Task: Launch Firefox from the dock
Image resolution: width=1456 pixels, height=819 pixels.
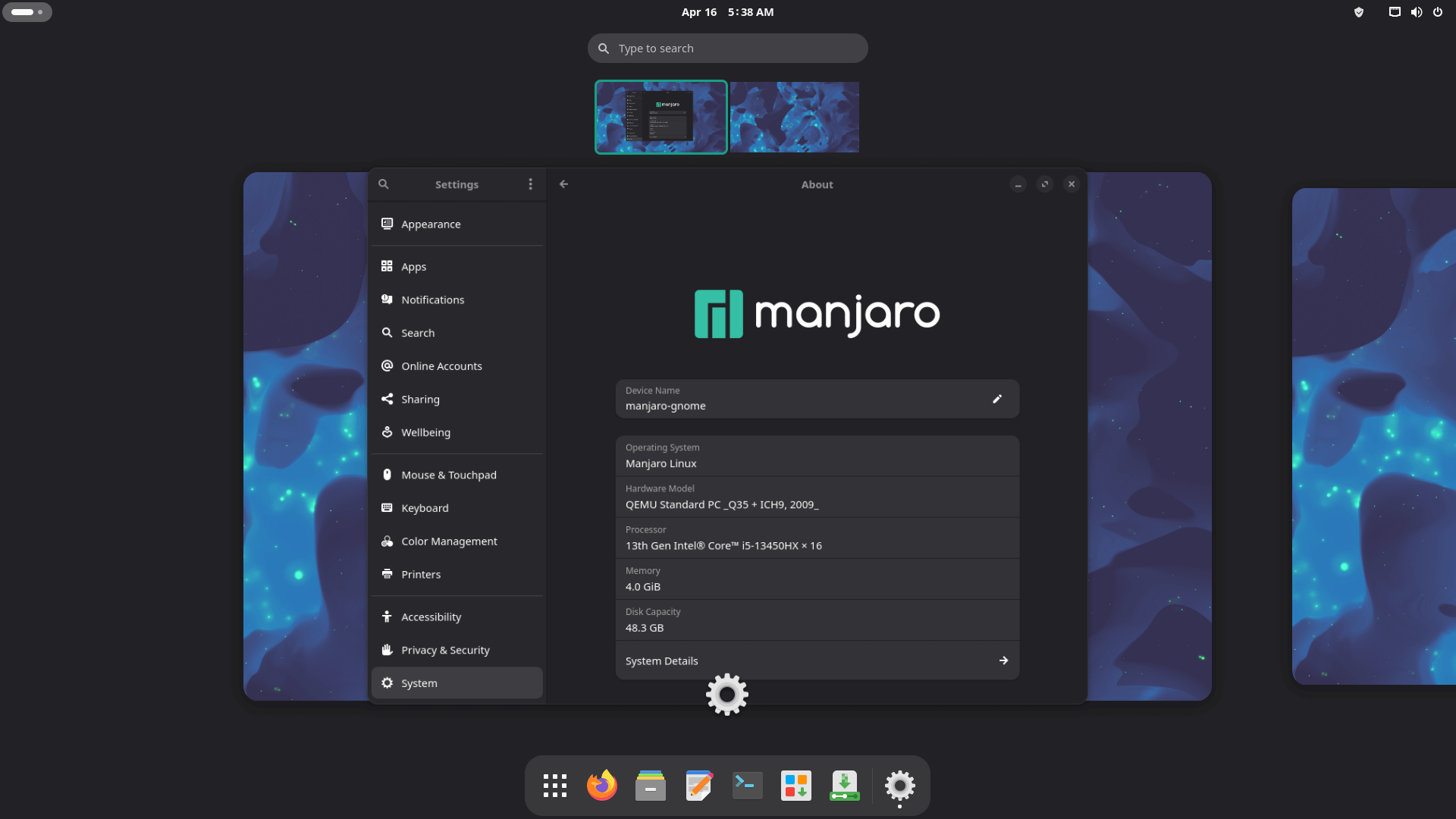Action: tap(601, 786)
